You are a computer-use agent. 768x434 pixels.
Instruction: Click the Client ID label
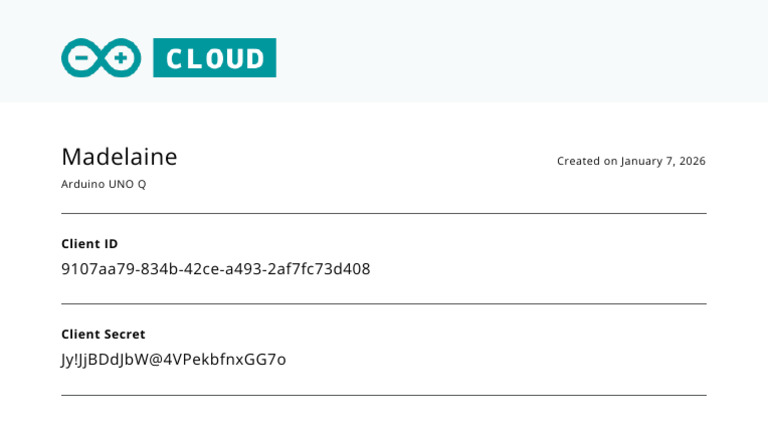click(x=90, y=244)
